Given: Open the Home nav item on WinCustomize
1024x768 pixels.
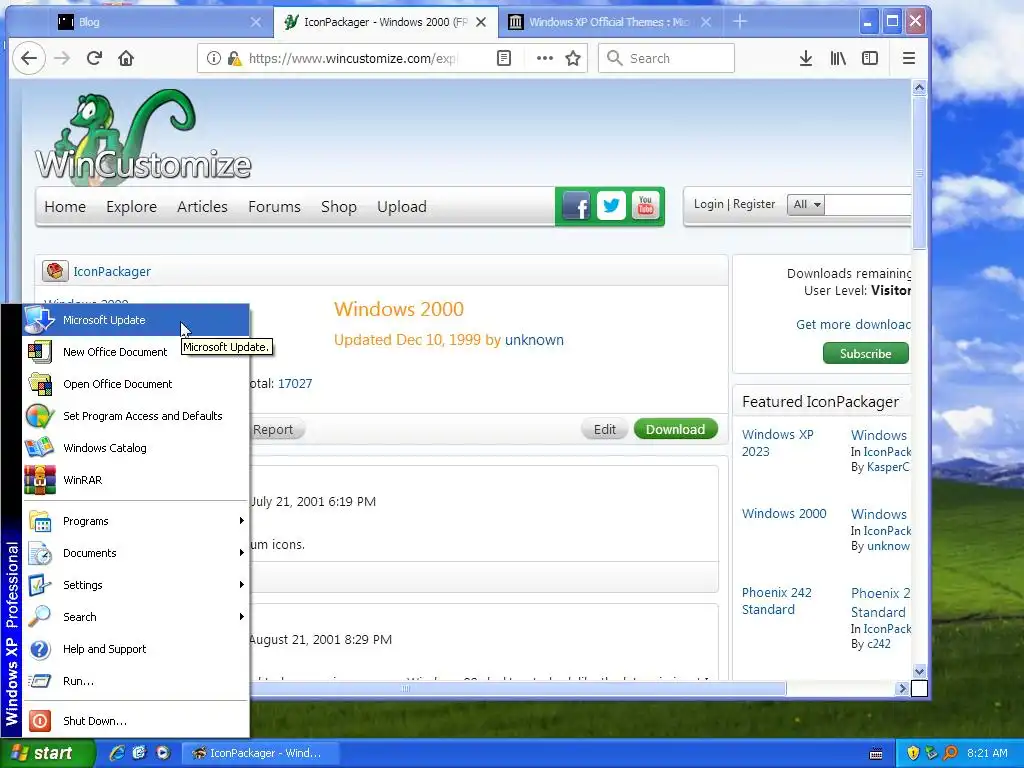Looking at the screenshot, I should point(65,206).
